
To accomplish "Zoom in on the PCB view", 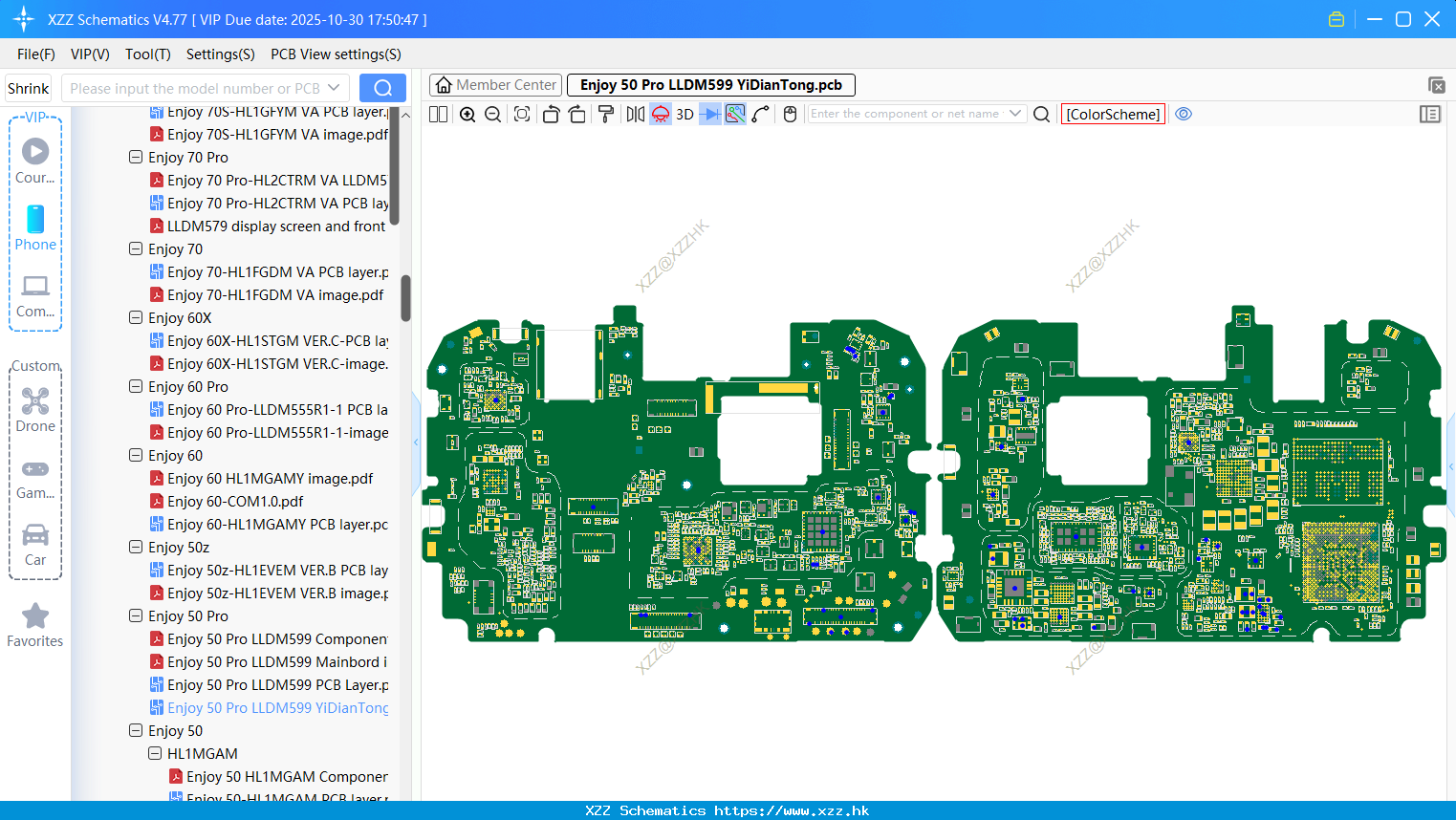I will [467, 114].
